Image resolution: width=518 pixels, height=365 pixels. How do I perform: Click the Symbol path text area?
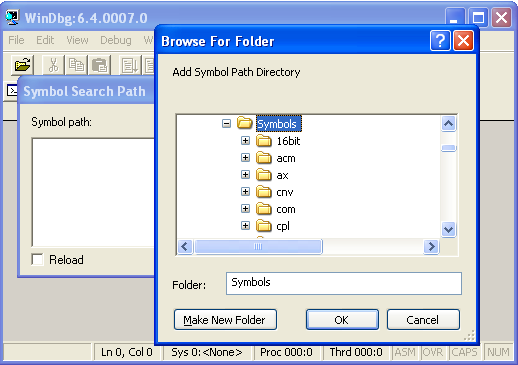93,192
